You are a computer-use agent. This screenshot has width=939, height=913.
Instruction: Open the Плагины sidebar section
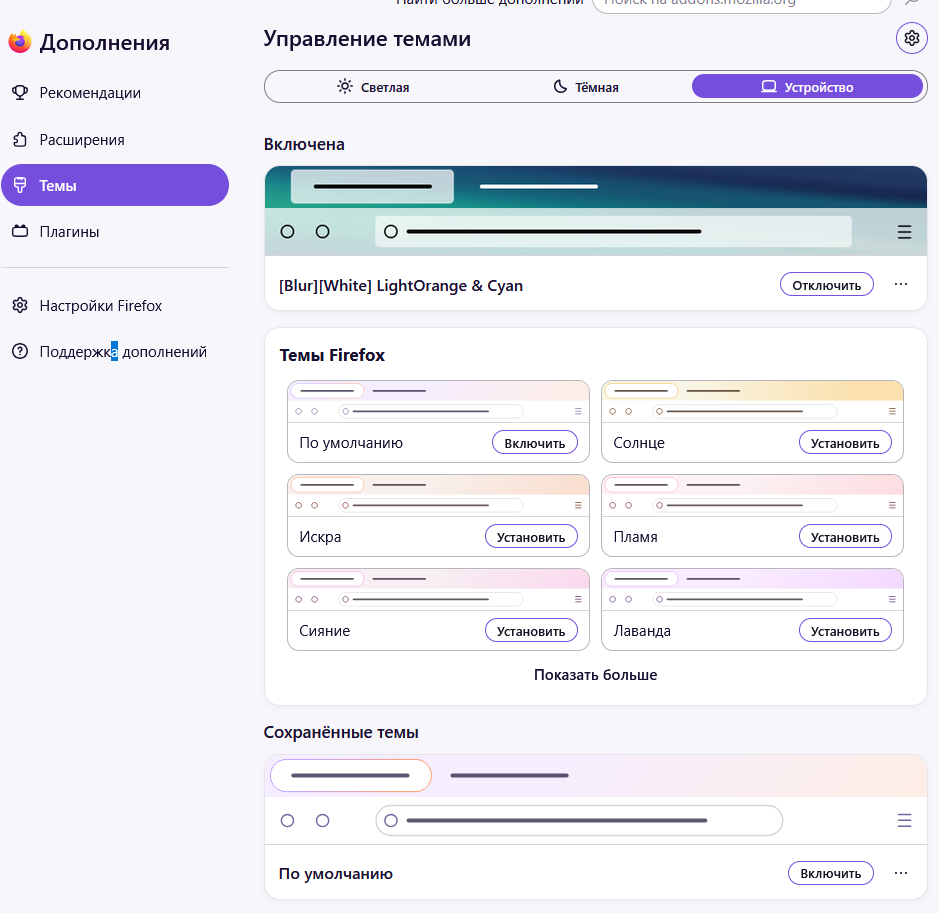pos(115,232)
